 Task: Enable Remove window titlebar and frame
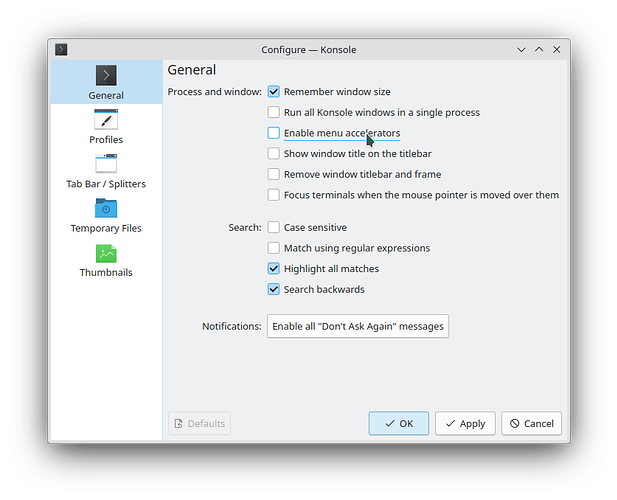(273, 174)
